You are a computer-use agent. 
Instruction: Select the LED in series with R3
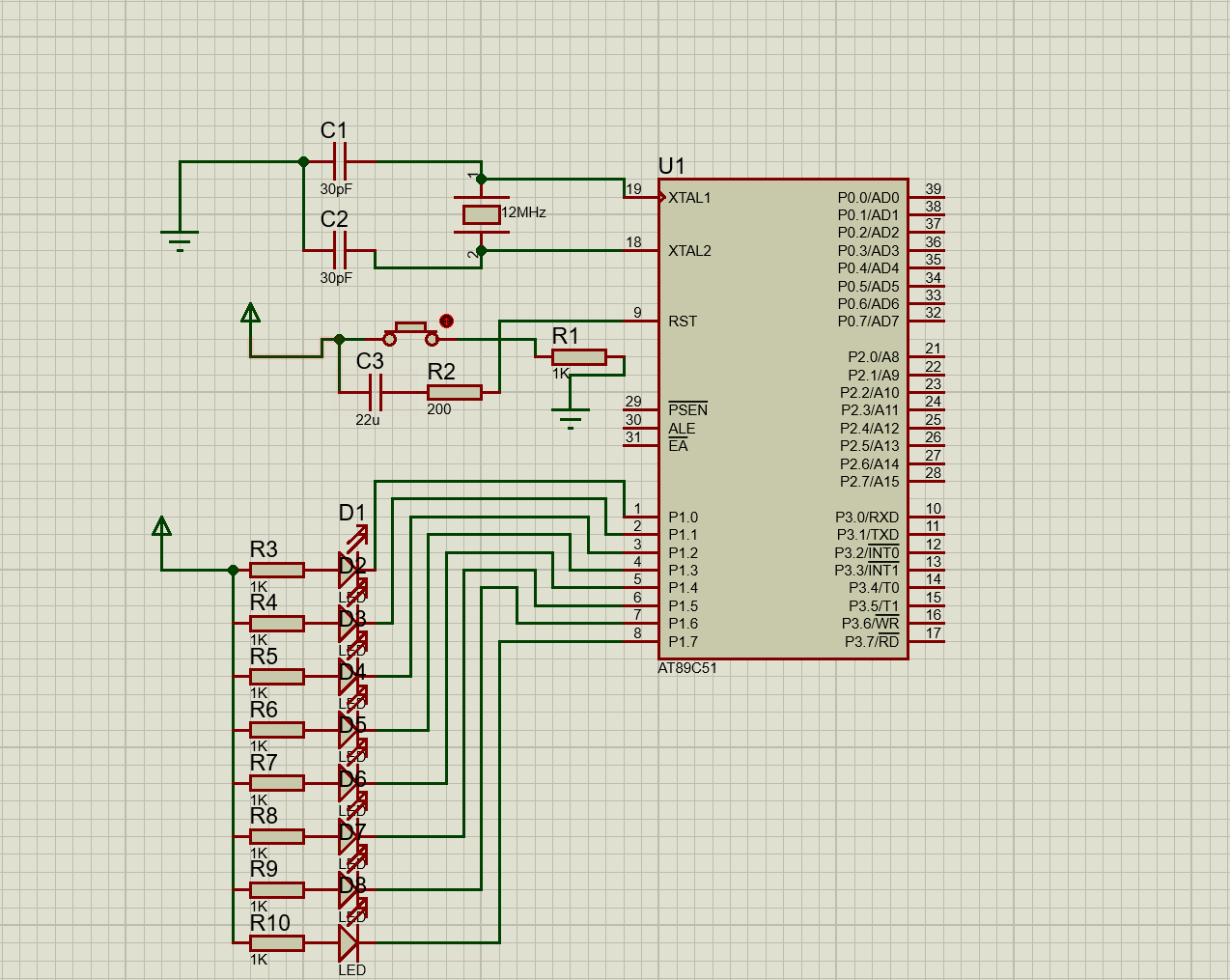coord(349,570)
